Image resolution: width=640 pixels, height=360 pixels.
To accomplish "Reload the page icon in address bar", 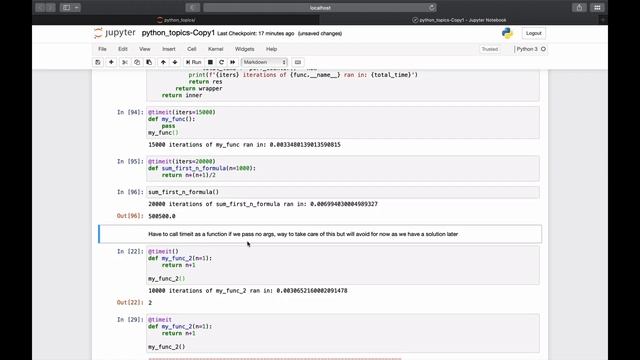I will pos(431,7).
